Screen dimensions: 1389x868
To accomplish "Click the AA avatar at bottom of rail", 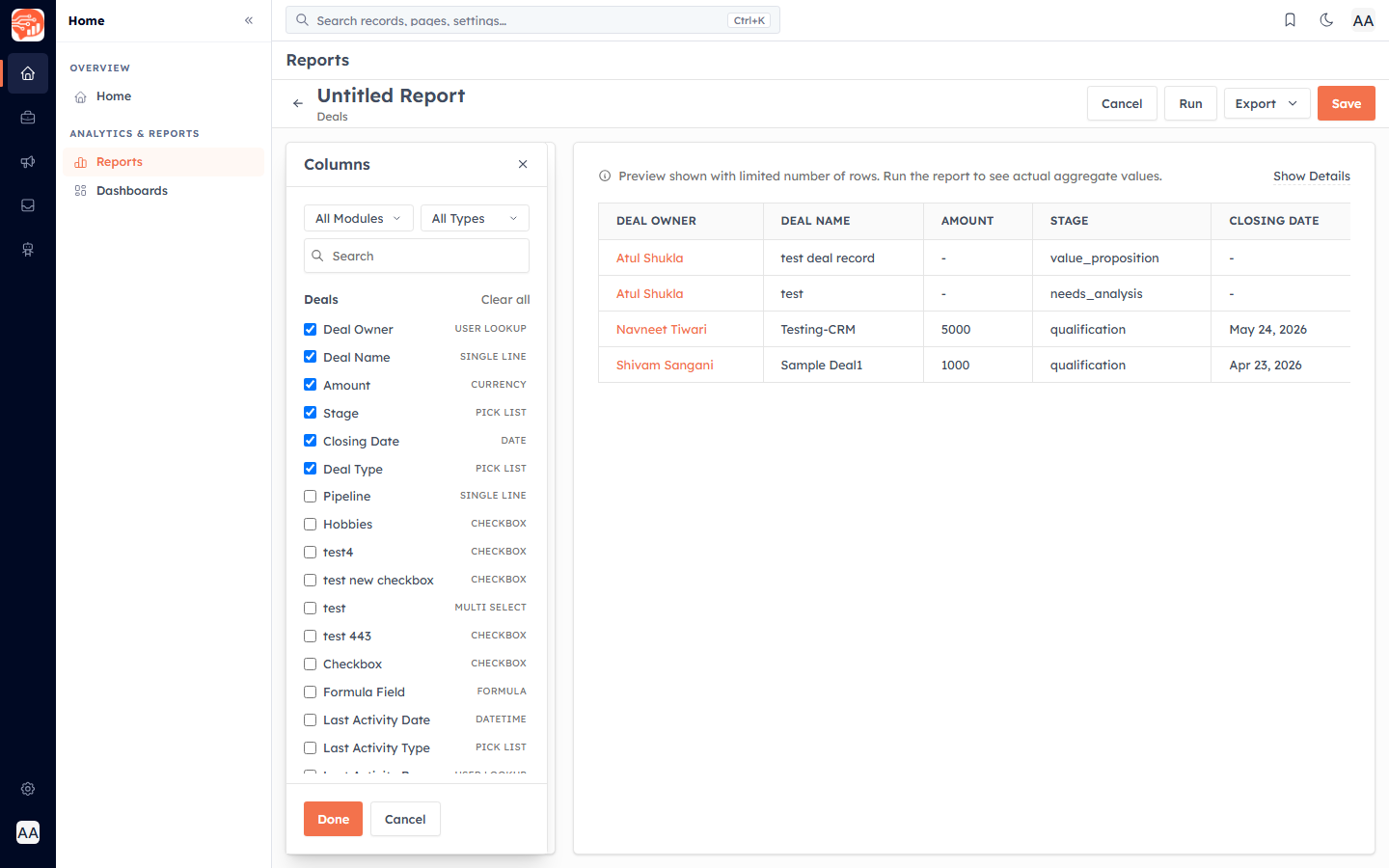I will pyautogui.click(x=28, y=832).
